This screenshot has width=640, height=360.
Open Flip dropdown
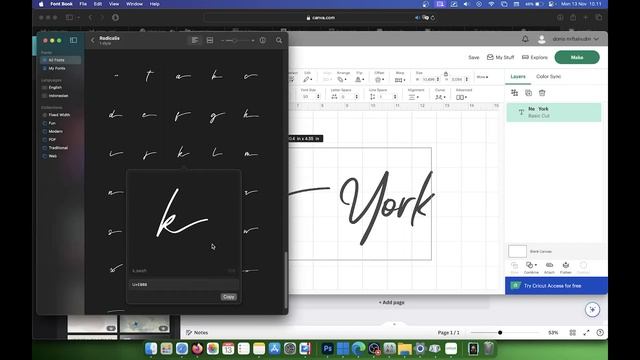(360, 79)
